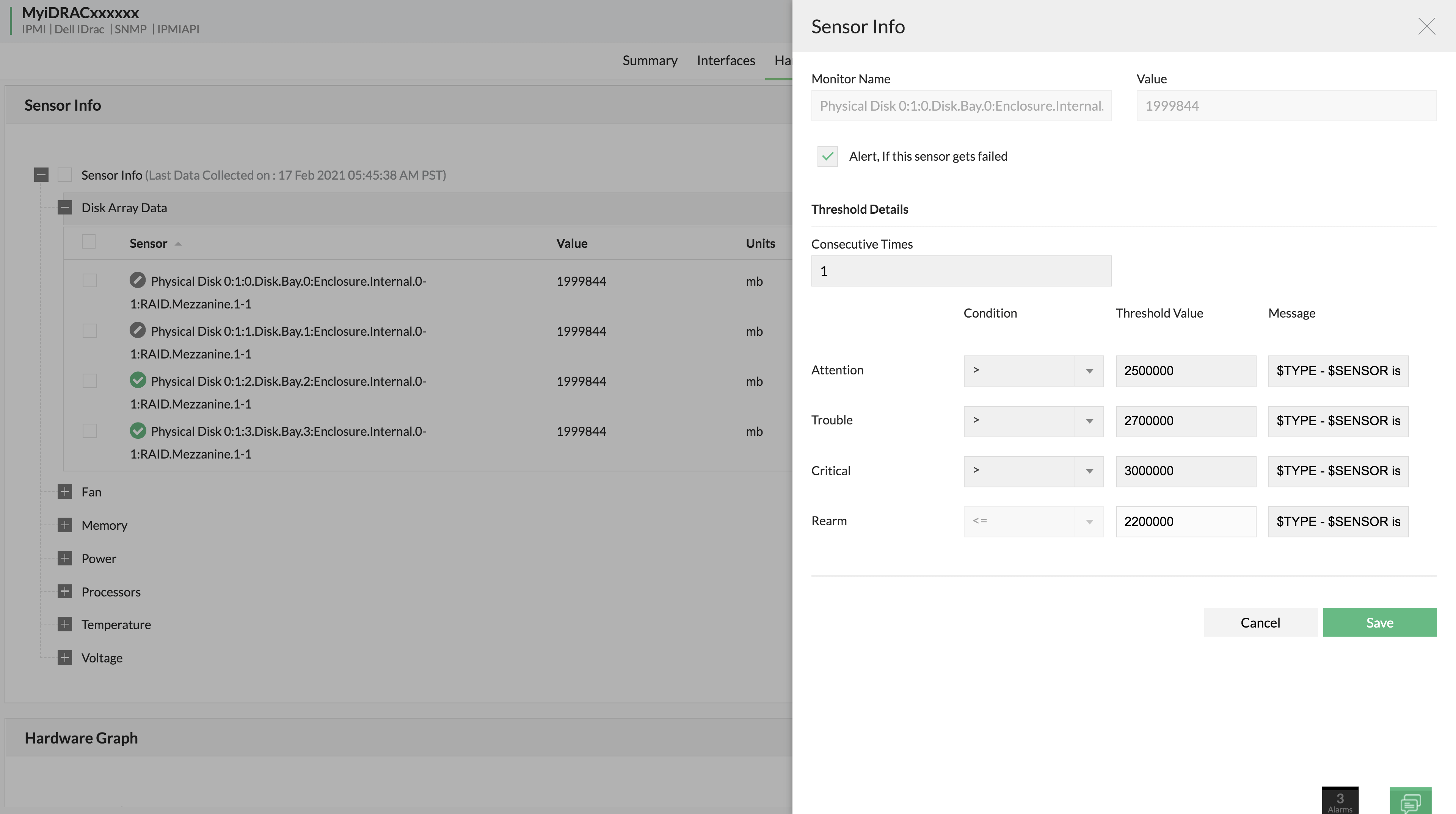The width and height of the screenshot is (1456, 814).
Task: Select all sensors via header checkbox
Action: (x=89, y=242)
